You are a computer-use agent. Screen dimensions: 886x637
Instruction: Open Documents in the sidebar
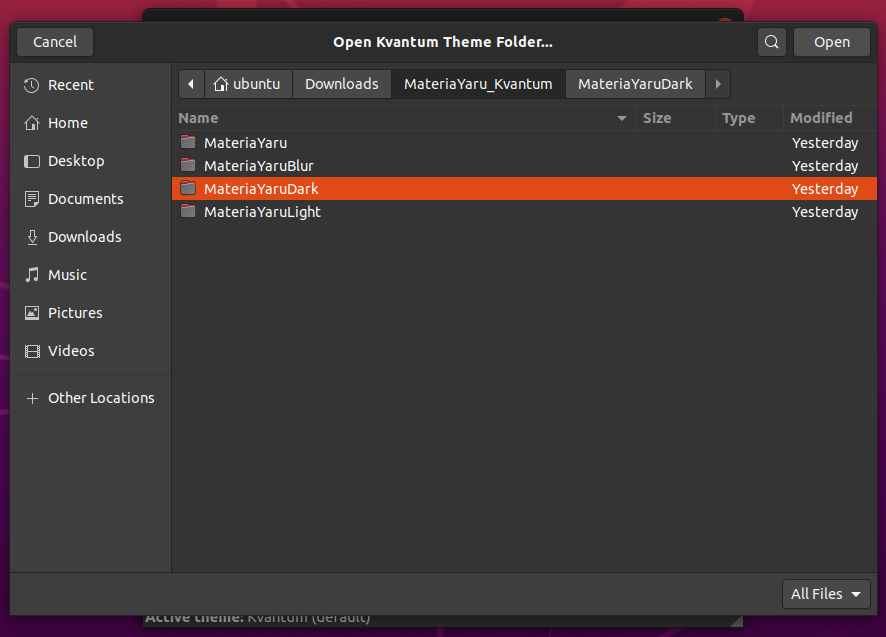[x=90, y=199]
